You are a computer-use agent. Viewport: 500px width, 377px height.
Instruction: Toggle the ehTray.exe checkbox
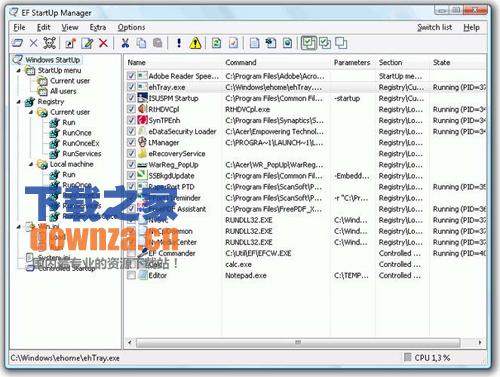131,87
